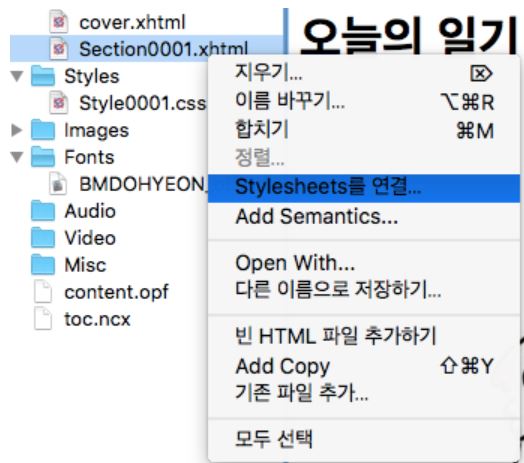This screenshot has width=524, height=463.
Task: Click the Audio folder icon
Action: [43, 211]
